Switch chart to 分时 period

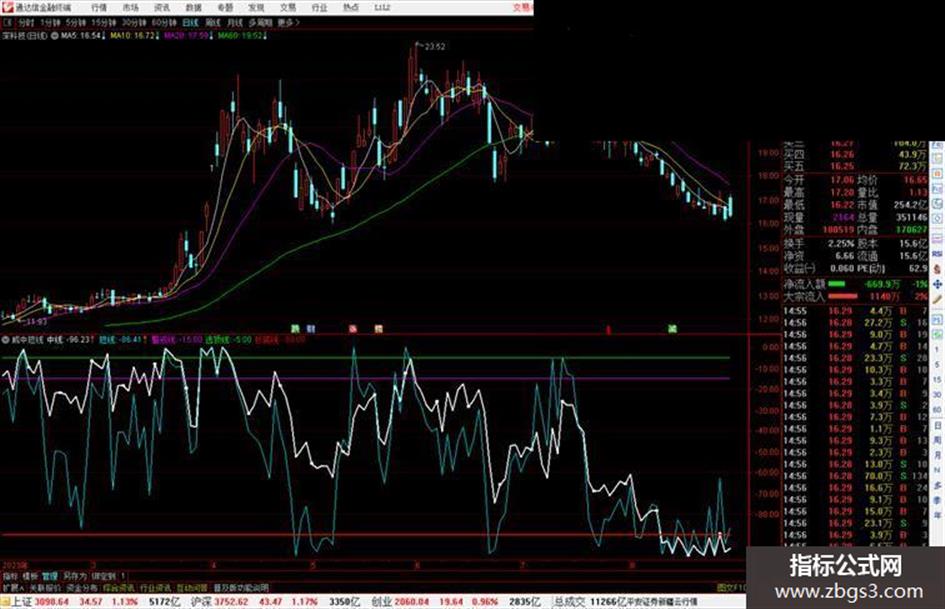click(x=26, y=22)
